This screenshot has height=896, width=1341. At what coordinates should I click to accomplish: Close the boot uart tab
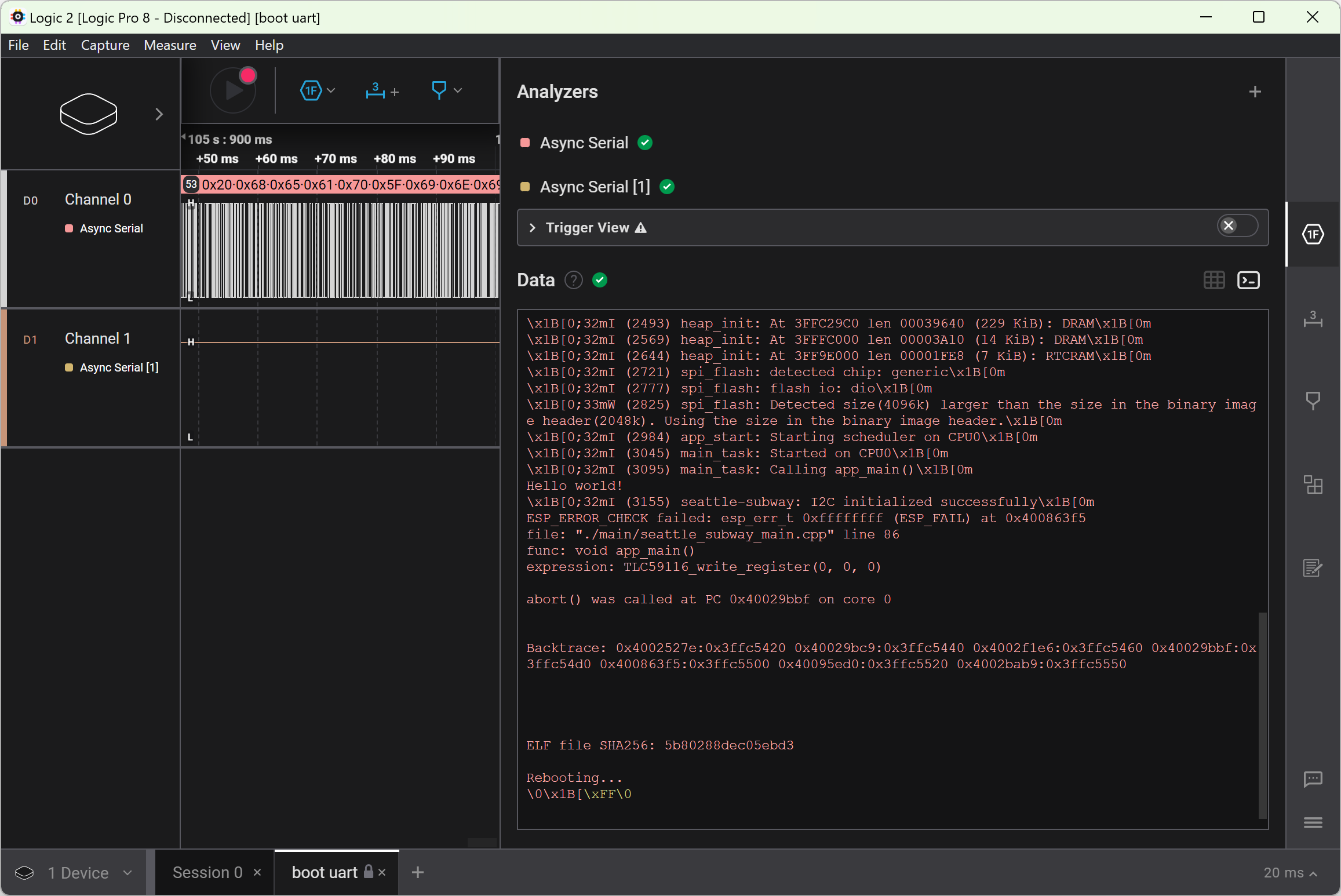(x=382, y=872)
